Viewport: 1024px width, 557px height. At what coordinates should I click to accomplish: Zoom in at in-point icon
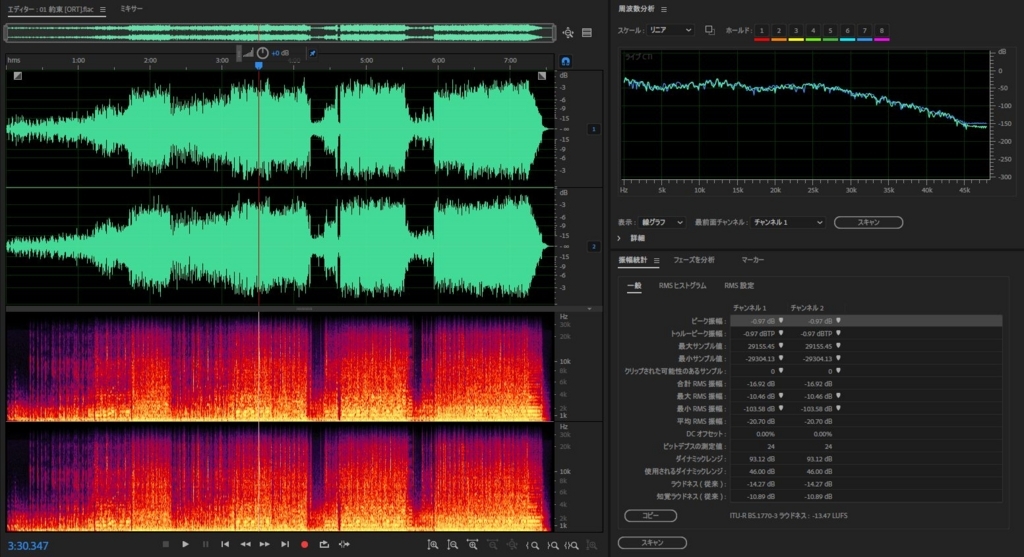pos(532,545)
